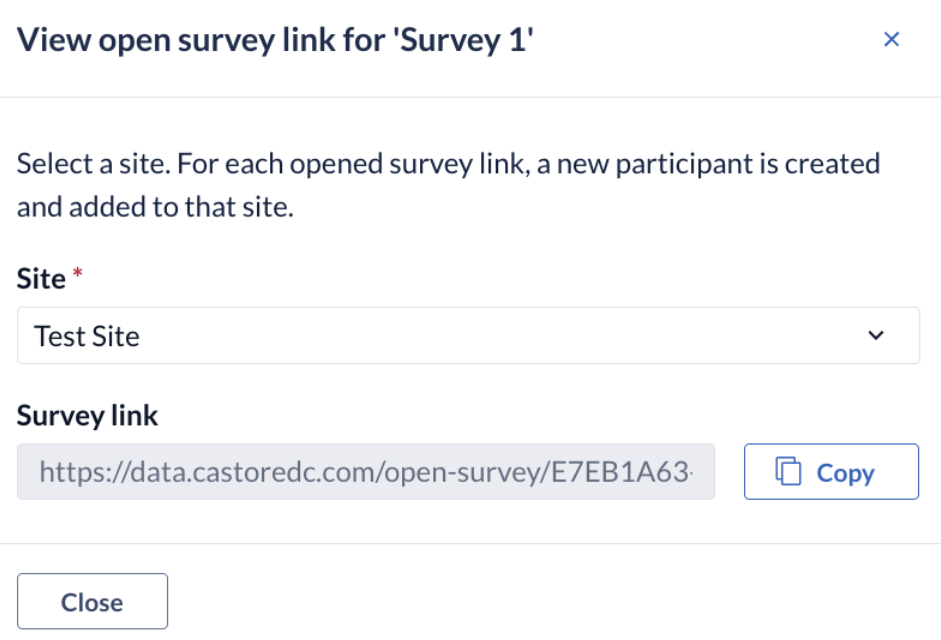Copy the survey link with the Copy button

[x=831, y=471]
